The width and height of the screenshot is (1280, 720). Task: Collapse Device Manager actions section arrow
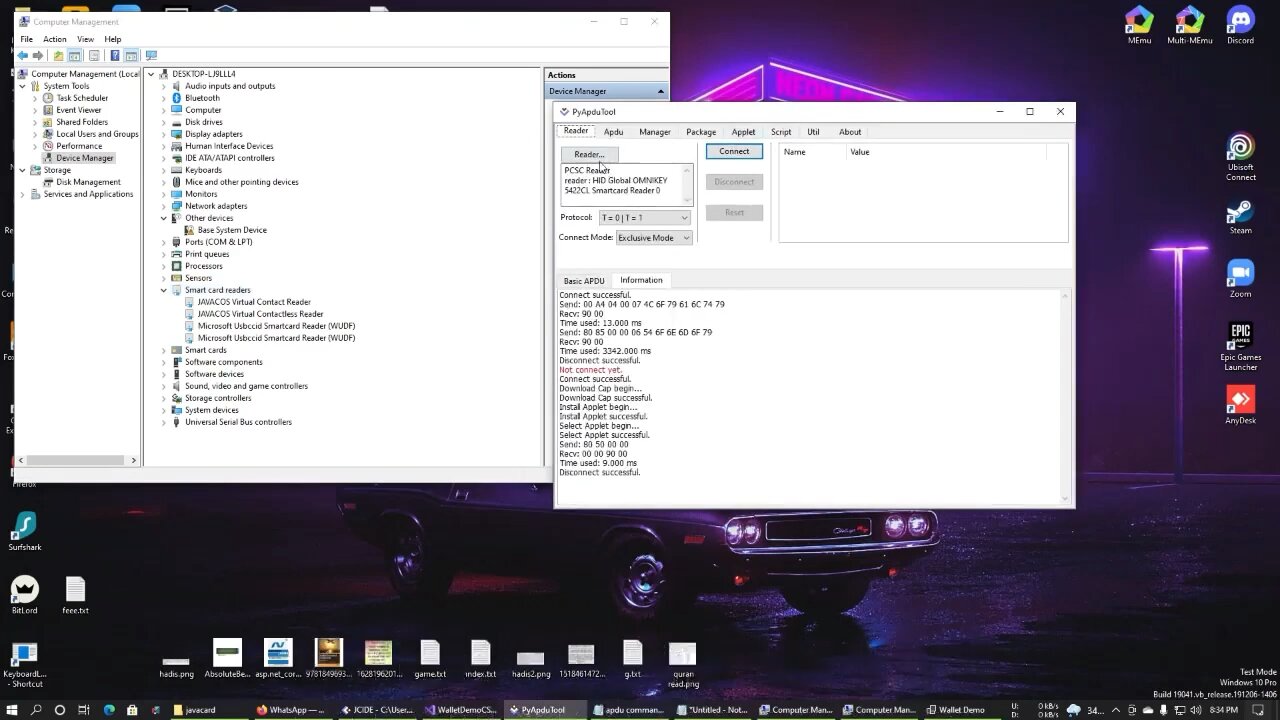660,91
